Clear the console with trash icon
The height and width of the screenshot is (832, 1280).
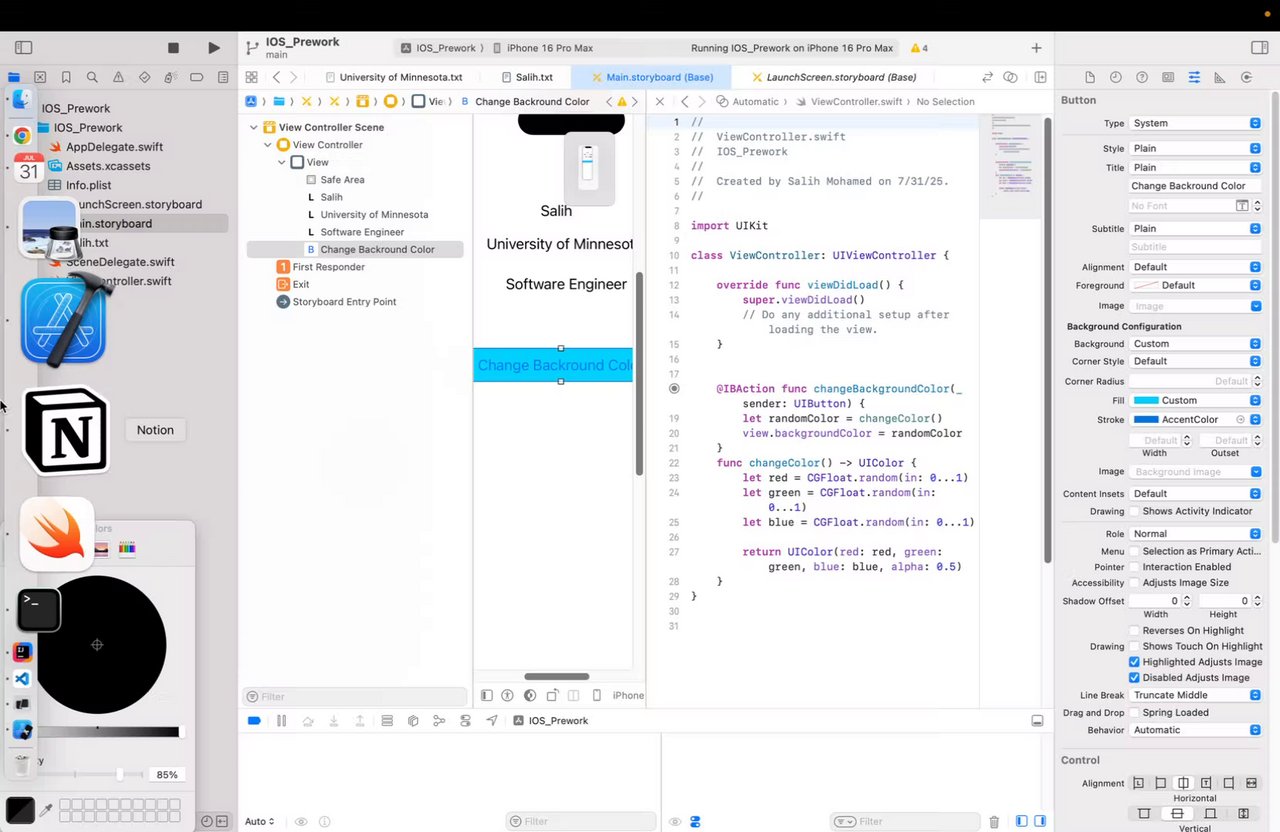994,822
